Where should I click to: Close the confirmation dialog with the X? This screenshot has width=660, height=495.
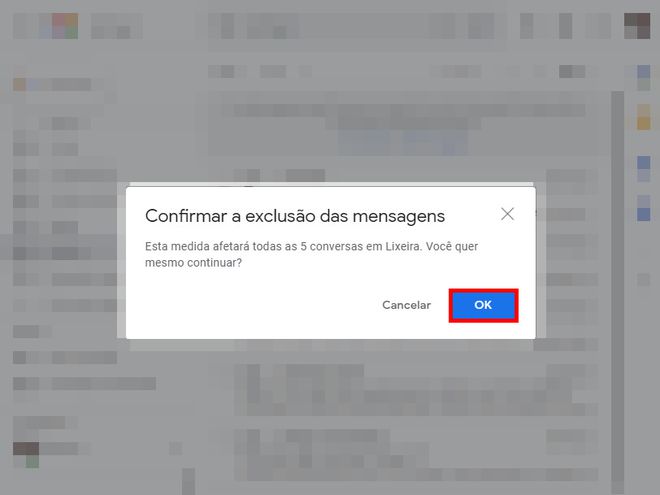(507, 214)
